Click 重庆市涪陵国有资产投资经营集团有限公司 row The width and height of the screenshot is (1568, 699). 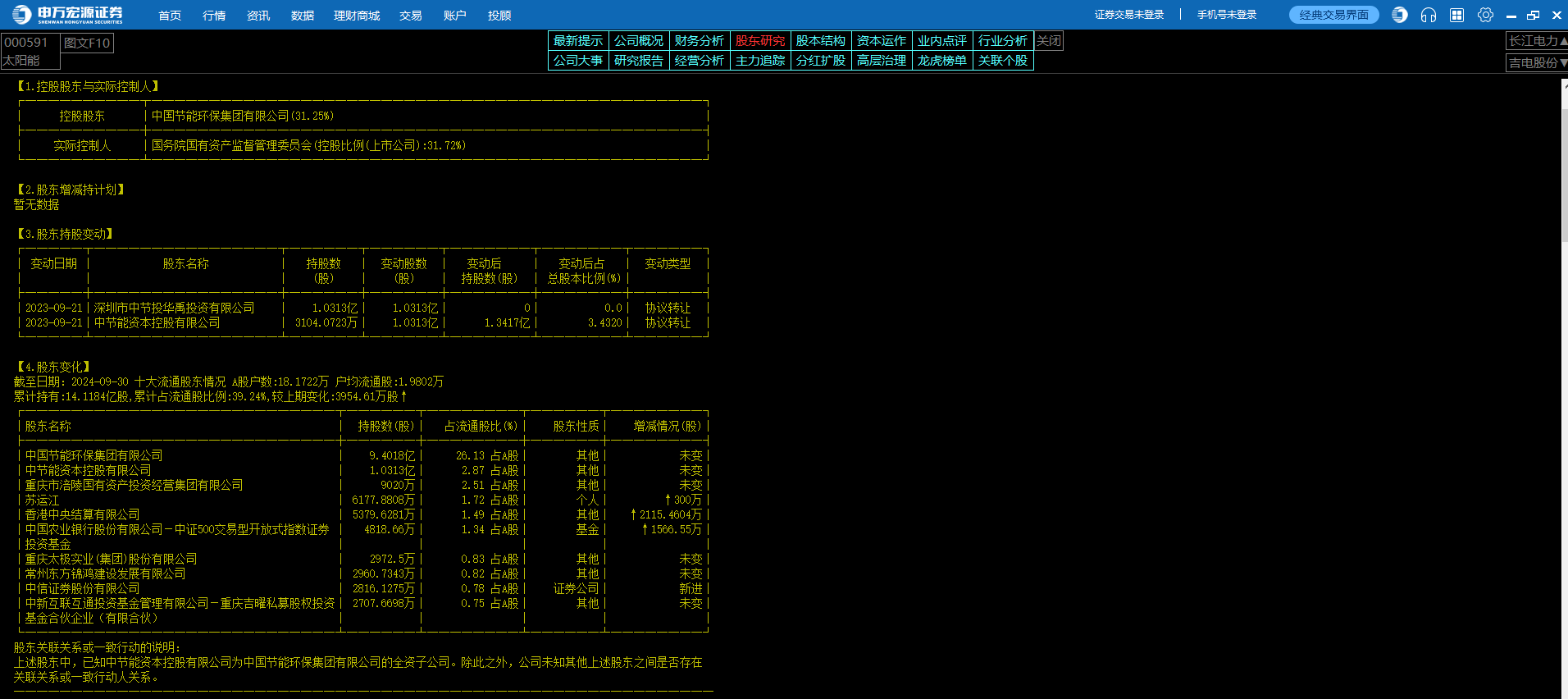363,485
